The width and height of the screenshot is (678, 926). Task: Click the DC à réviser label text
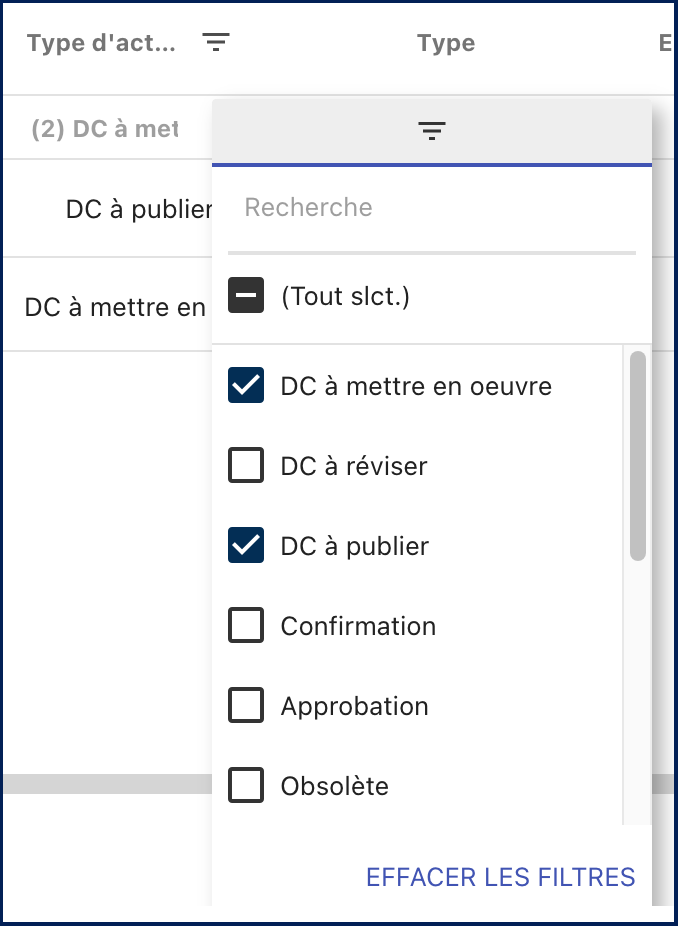[354, 467]
